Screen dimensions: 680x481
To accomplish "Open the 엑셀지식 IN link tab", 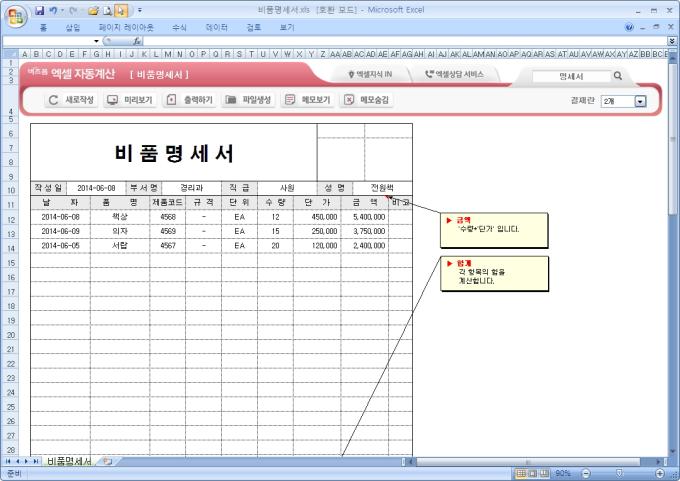I will point(370,75).
